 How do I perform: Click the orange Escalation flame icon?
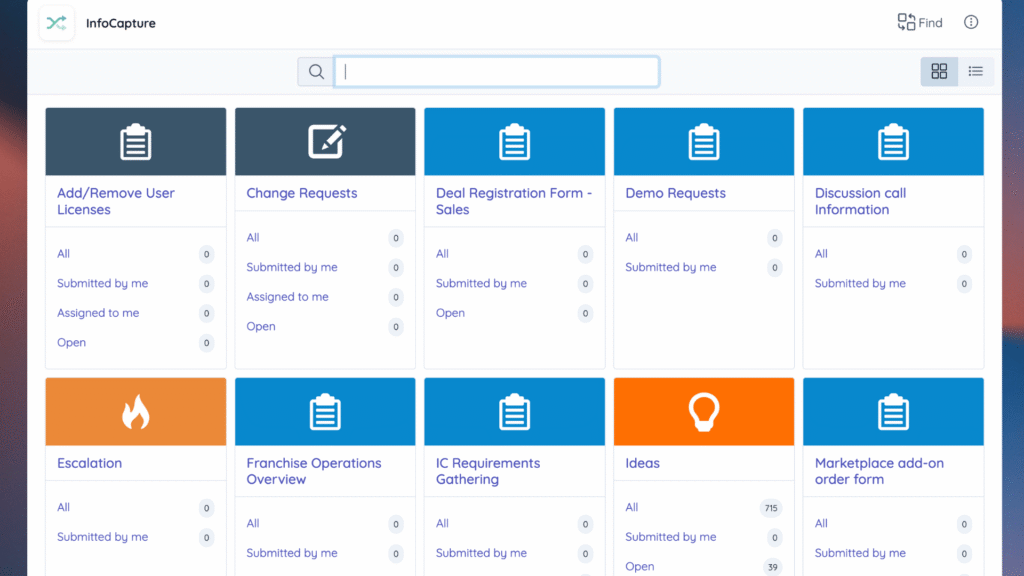pyautogui.click(x=135, y=411)
